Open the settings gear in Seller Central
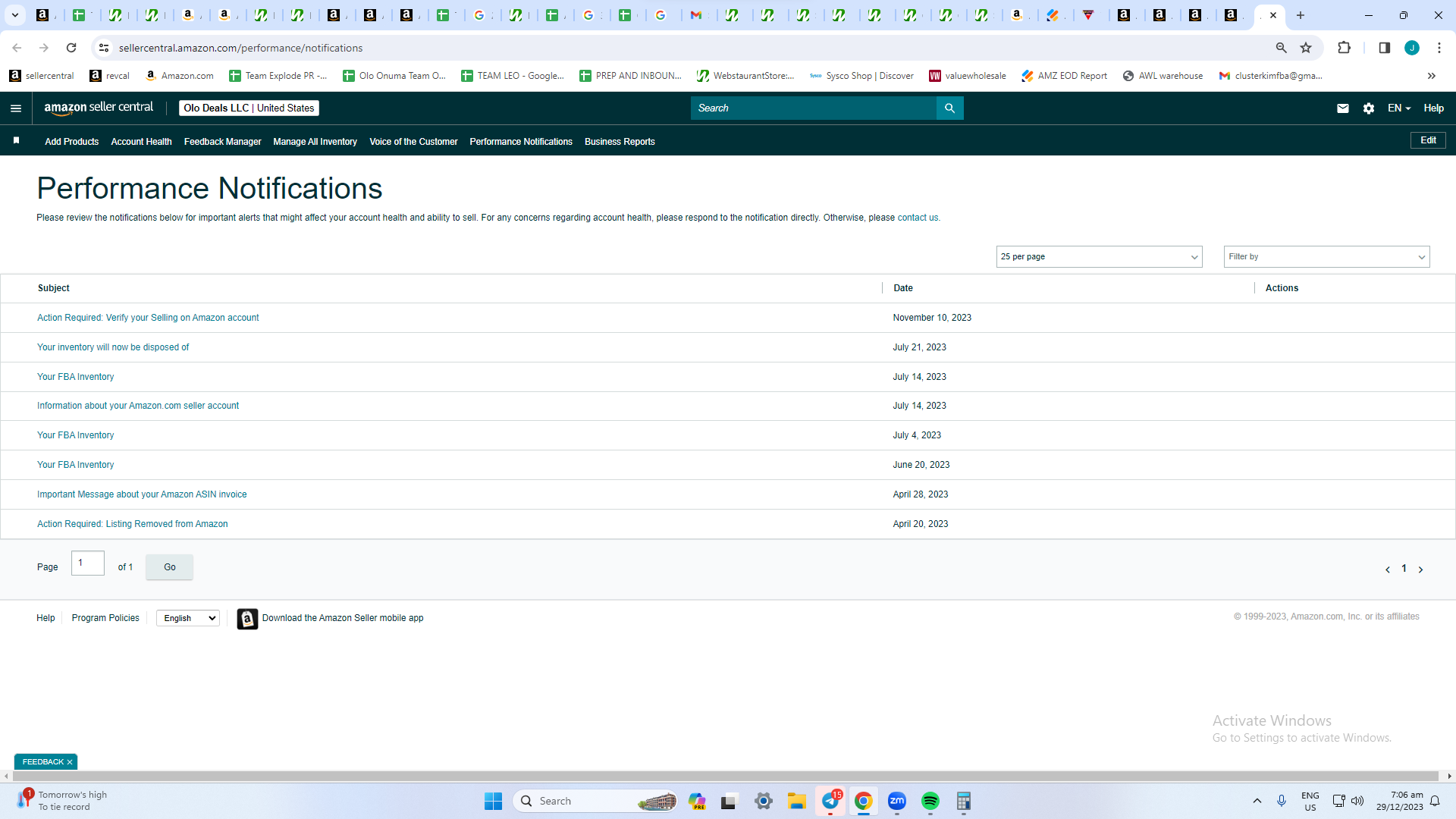Screen dimensions: 1456x819 tap(1368, 108)
